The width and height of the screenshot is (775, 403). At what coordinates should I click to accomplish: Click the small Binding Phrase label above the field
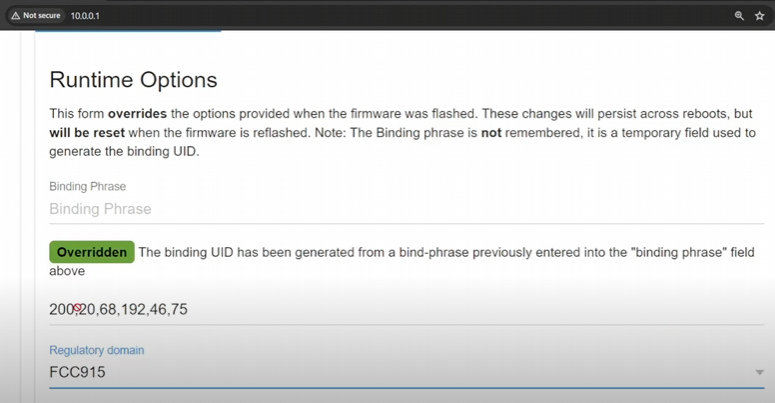[88, 186]
